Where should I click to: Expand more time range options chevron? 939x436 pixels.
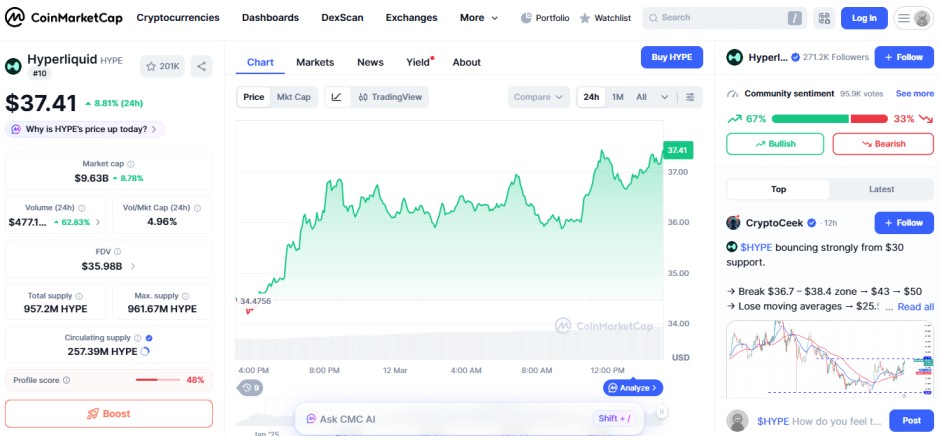point(665,97)
